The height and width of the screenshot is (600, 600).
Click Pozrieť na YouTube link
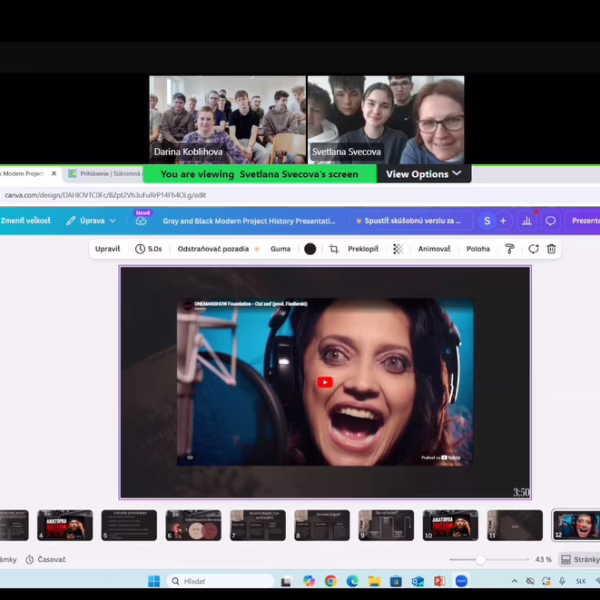pyautogui.click(x=441, y=457)
